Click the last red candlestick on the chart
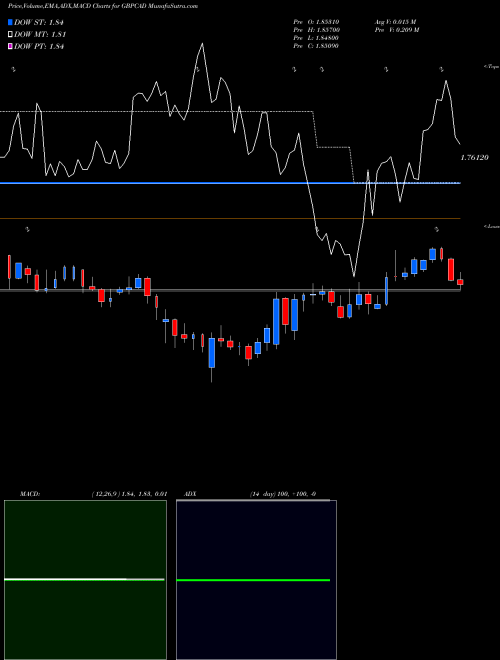This screenshot has width=500, height=660. pos(460,282)
